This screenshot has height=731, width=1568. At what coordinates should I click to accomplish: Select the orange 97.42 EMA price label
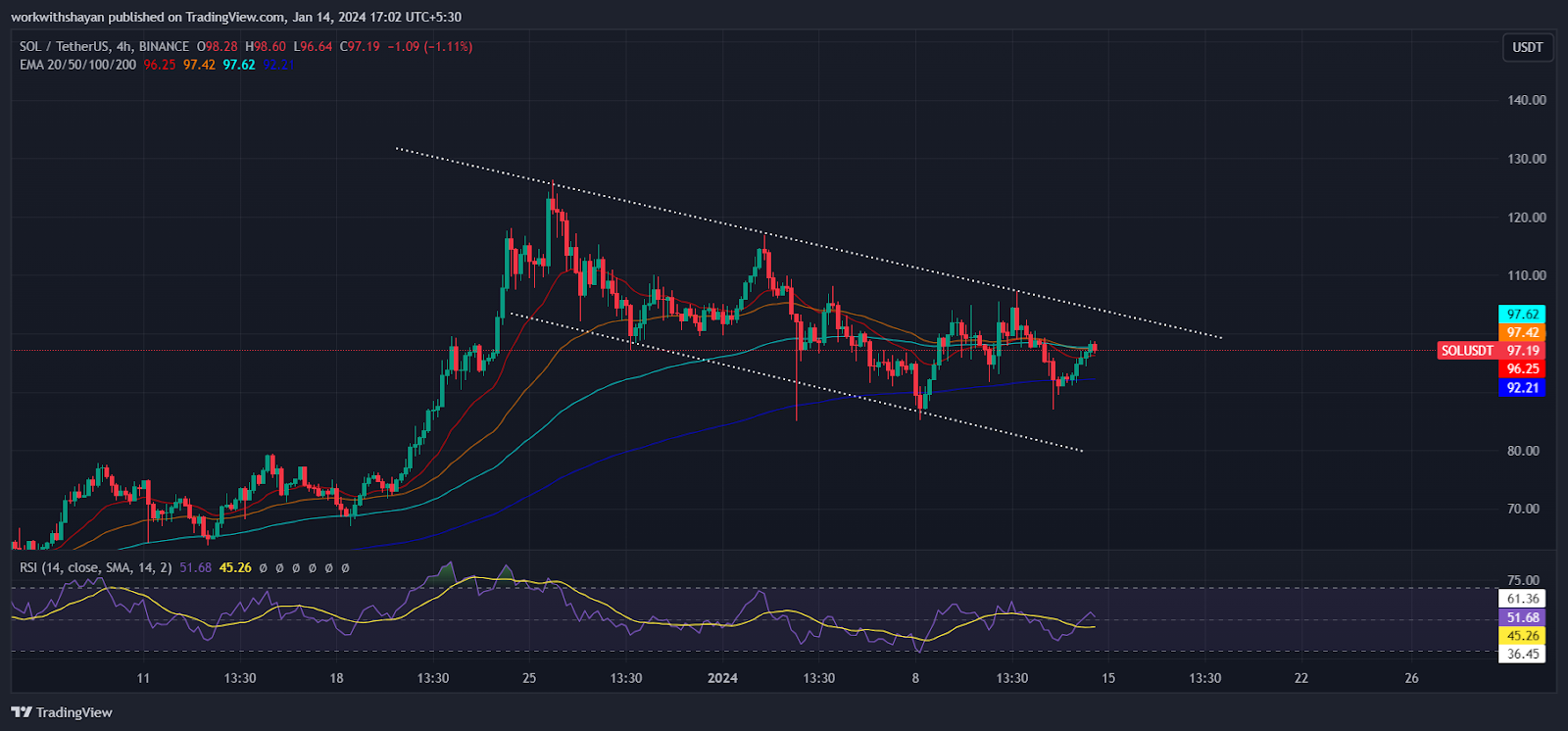[1522, 333]
